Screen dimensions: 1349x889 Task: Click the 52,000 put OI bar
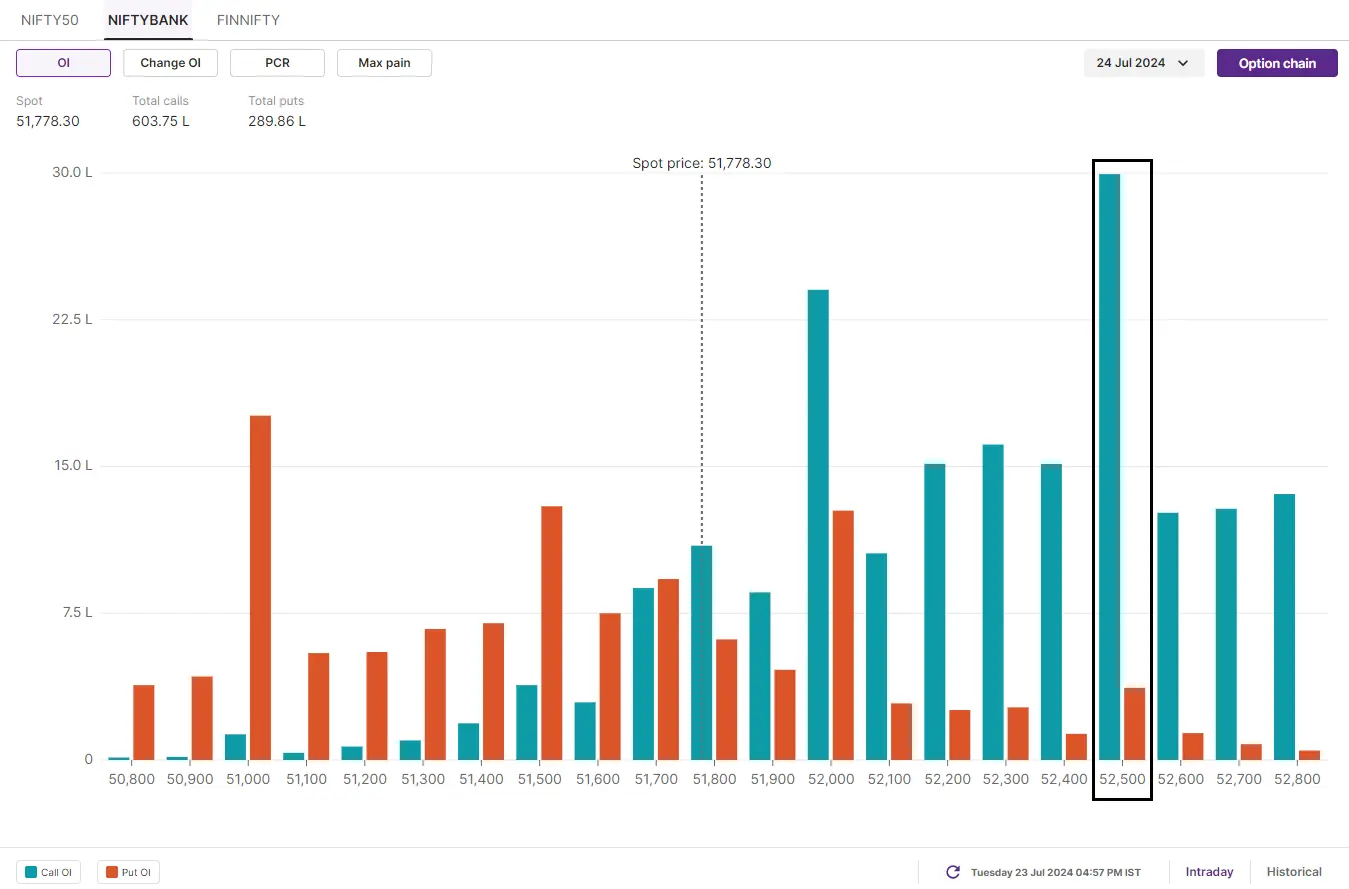click(x=843, y=635)
